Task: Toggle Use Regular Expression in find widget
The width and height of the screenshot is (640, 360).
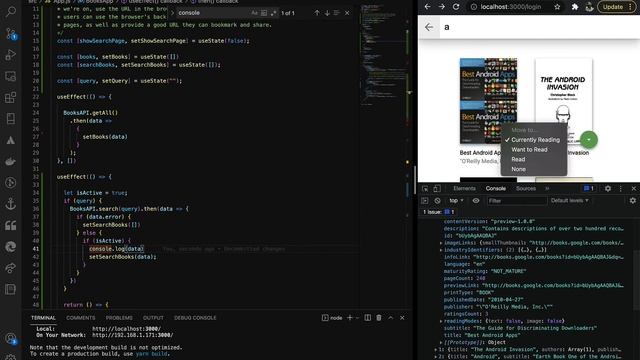Action: (273, 13)
